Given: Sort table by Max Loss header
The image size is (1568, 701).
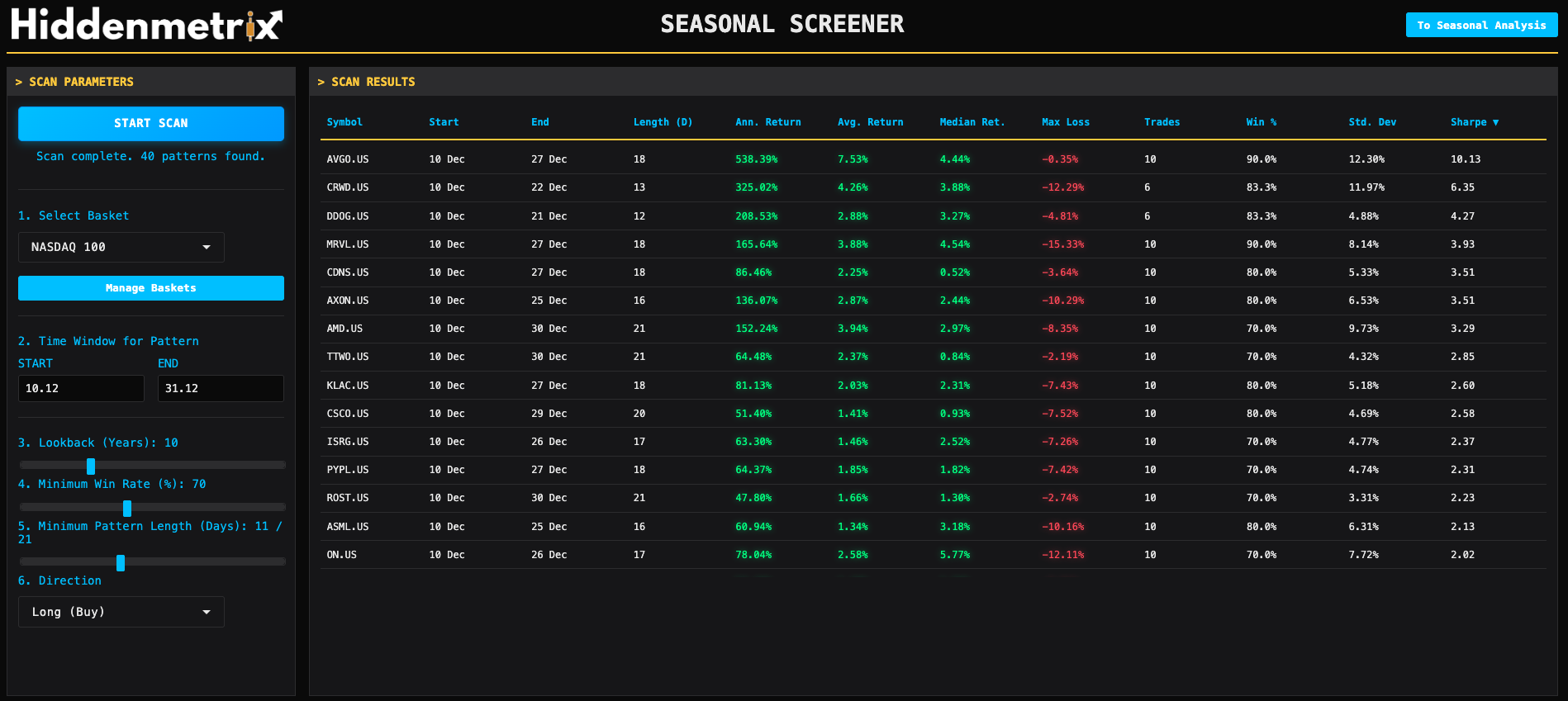Looking at the screenshot, I should tap(1065, 122).
